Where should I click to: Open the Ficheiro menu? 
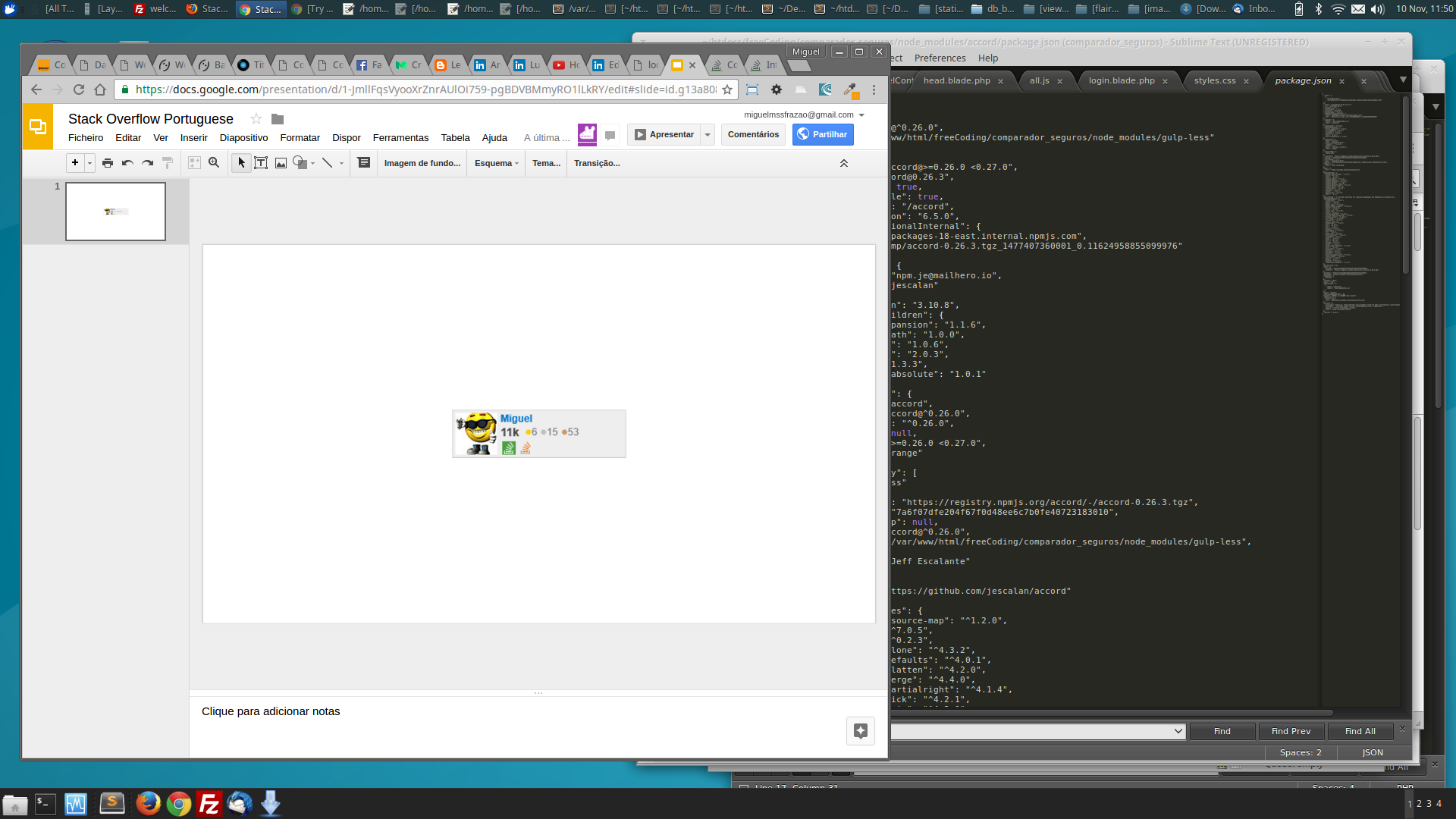[x=86, y=138]
